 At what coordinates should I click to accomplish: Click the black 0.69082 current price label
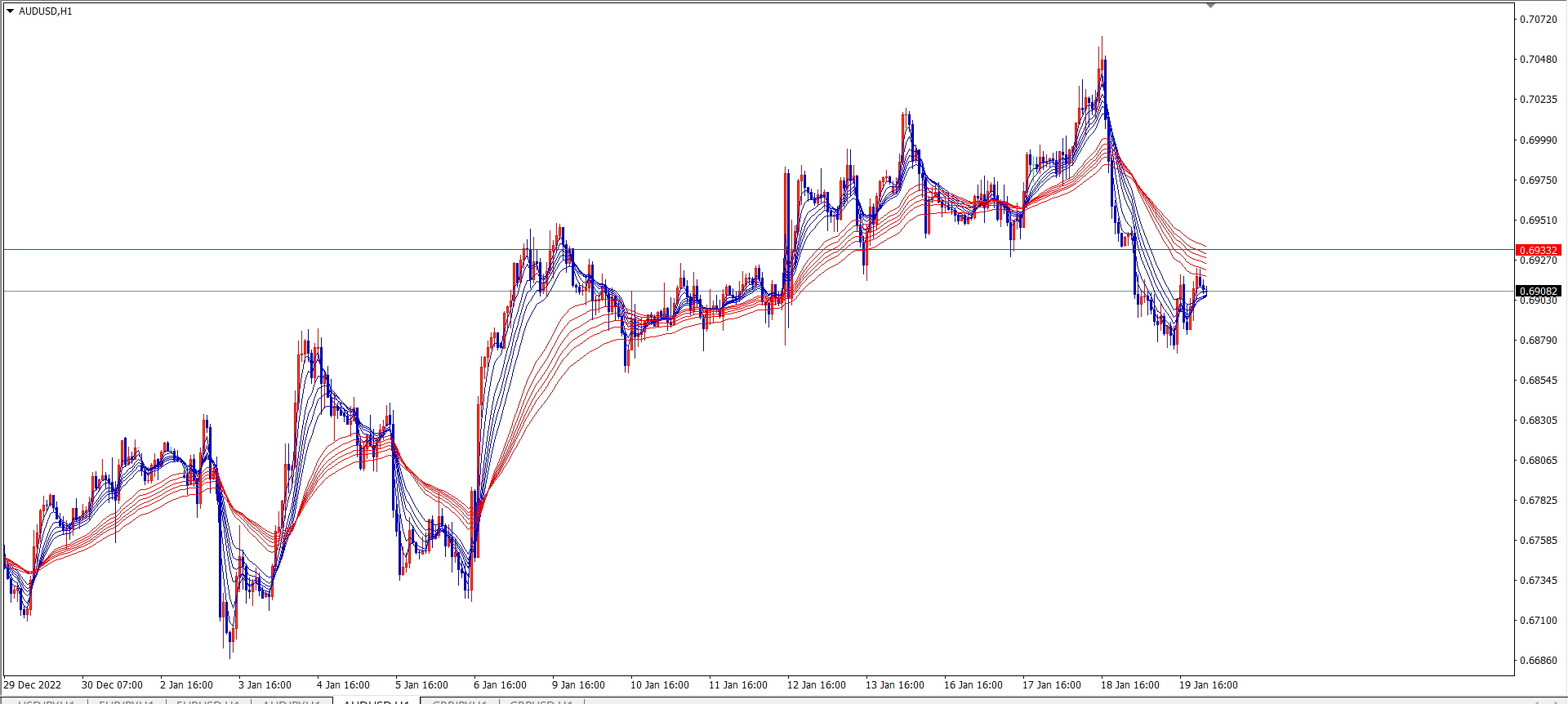1538,291
